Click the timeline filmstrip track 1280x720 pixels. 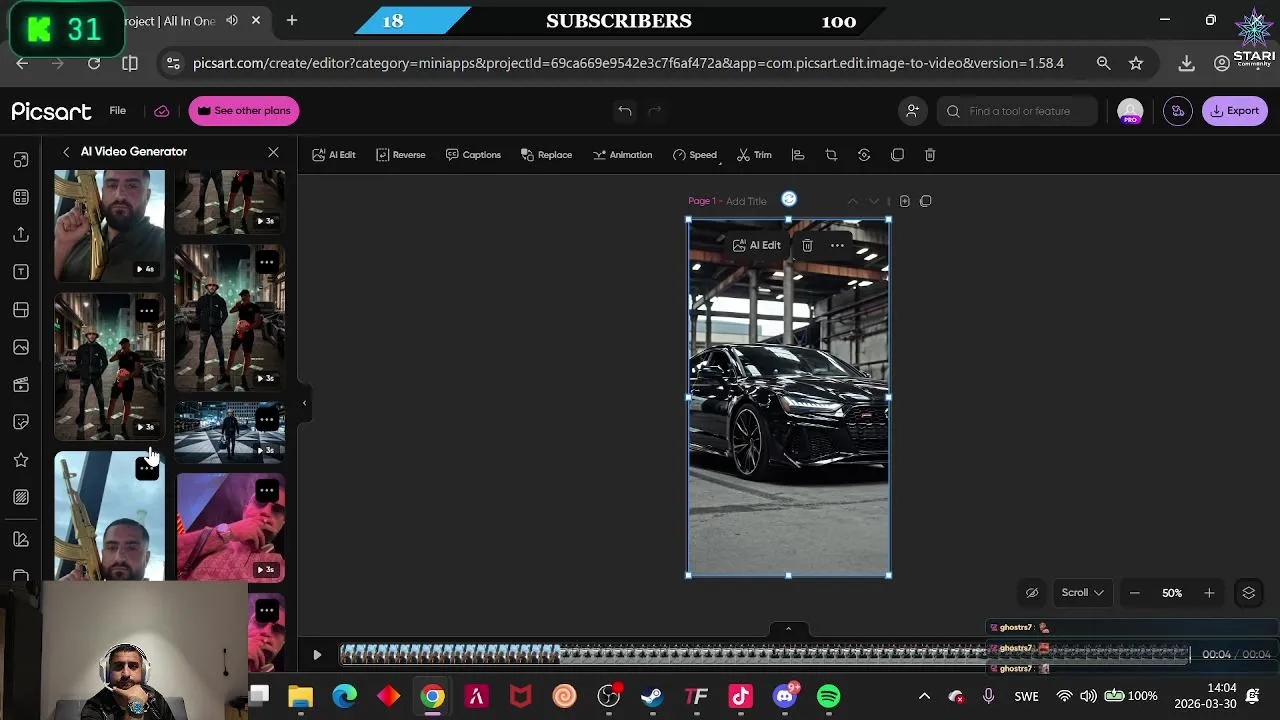pyautogui.click(x=765, y=654)
